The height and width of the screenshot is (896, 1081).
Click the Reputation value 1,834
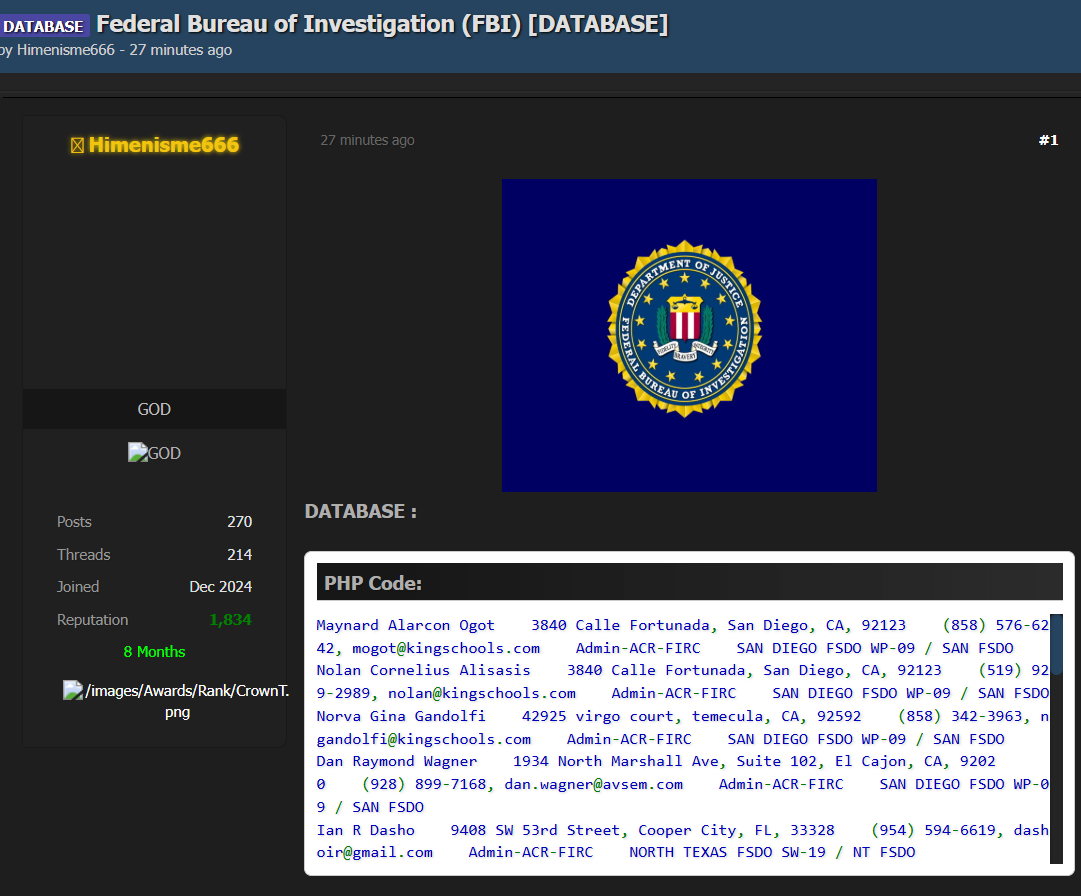point(230,620)
